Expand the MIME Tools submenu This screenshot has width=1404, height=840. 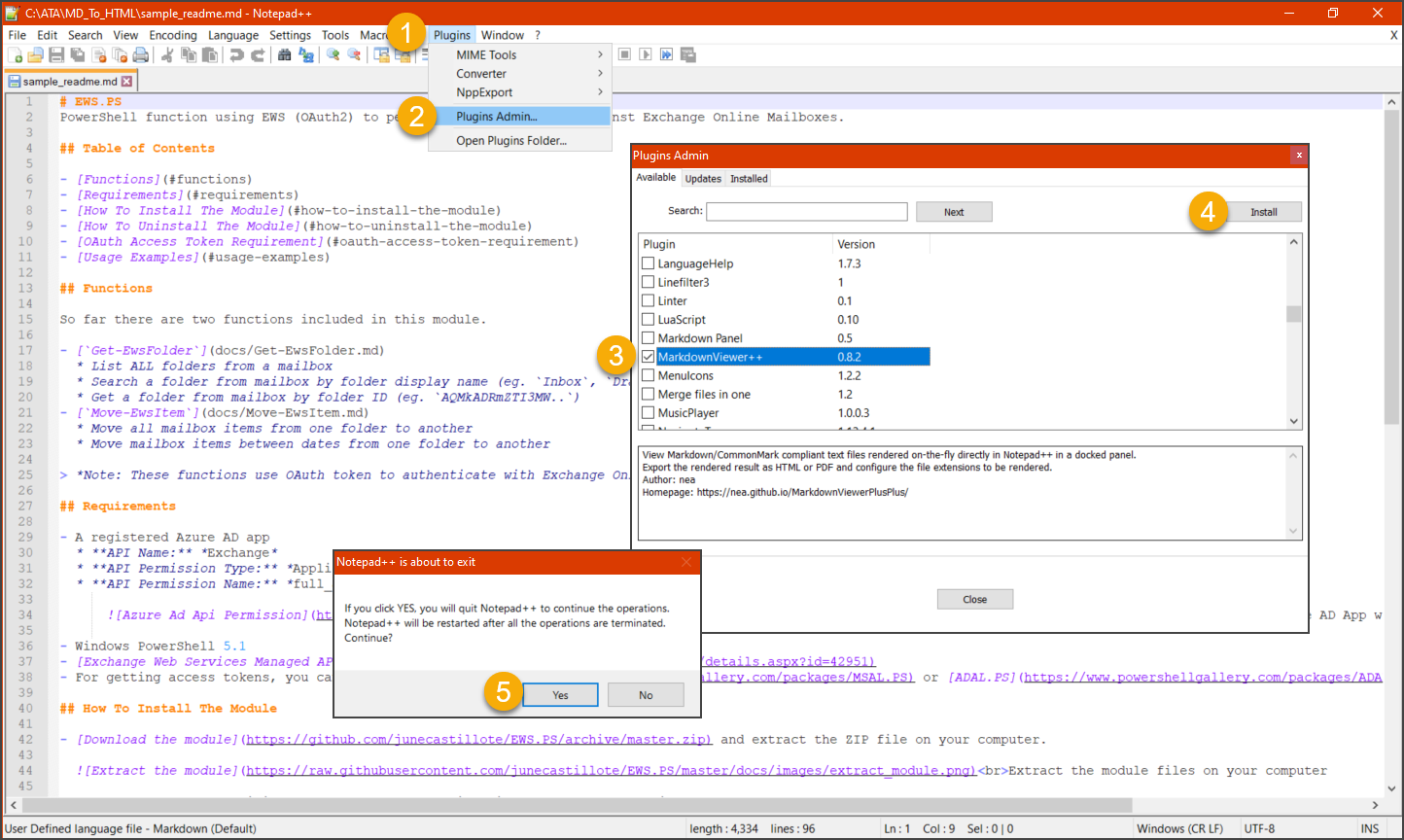click(x=520, y=55)
